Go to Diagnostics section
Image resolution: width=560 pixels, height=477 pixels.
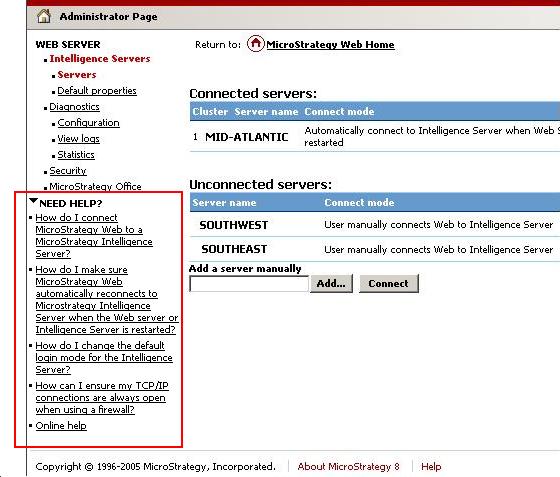point(74,107)
